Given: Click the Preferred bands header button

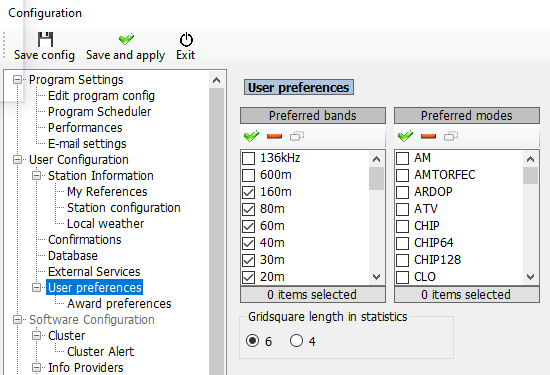Looking at the screenshot, I should pos(313,115).
